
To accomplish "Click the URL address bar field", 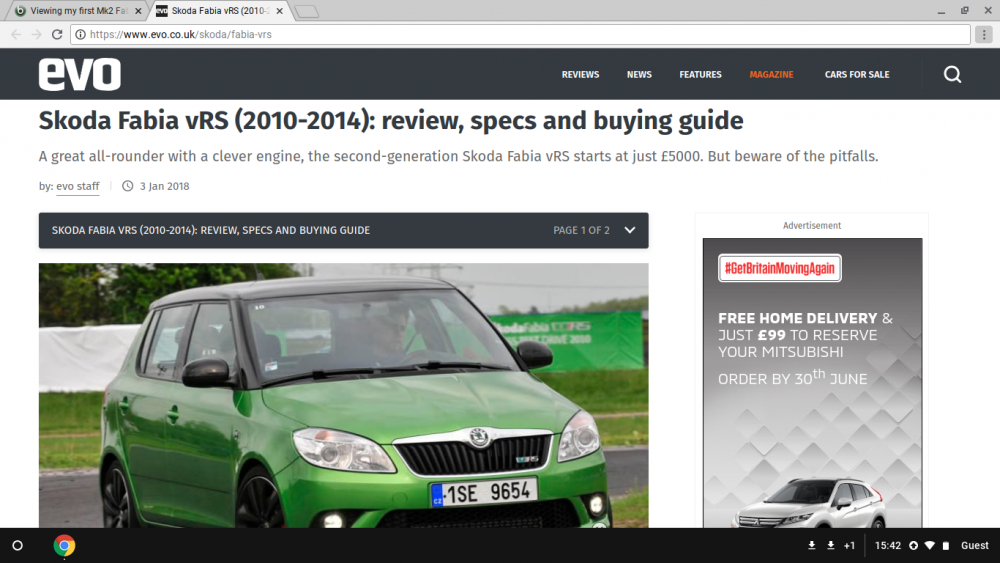I will 520,34.
